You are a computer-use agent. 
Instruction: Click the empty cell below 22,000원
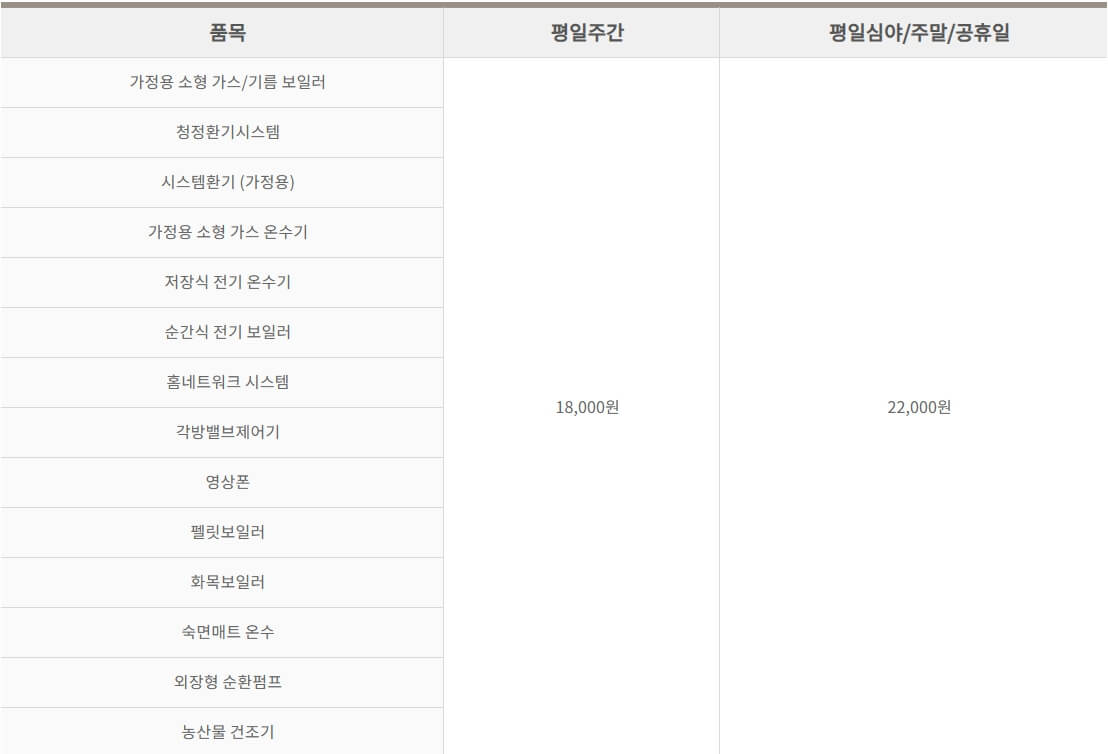coord(912,600)
